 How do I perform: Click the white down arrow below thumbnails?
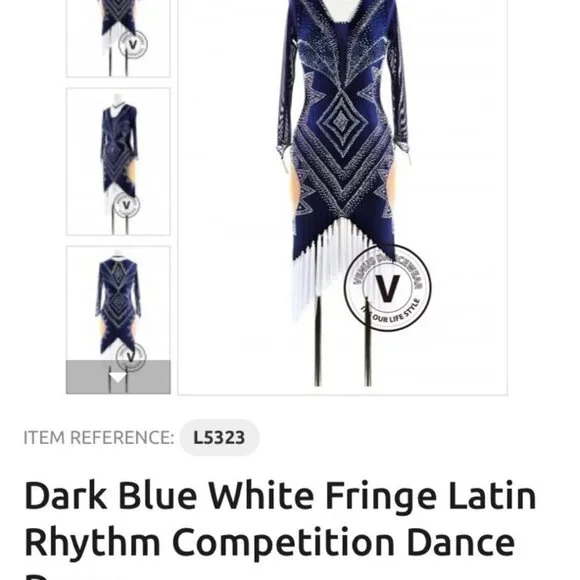[x=118, y=378]
